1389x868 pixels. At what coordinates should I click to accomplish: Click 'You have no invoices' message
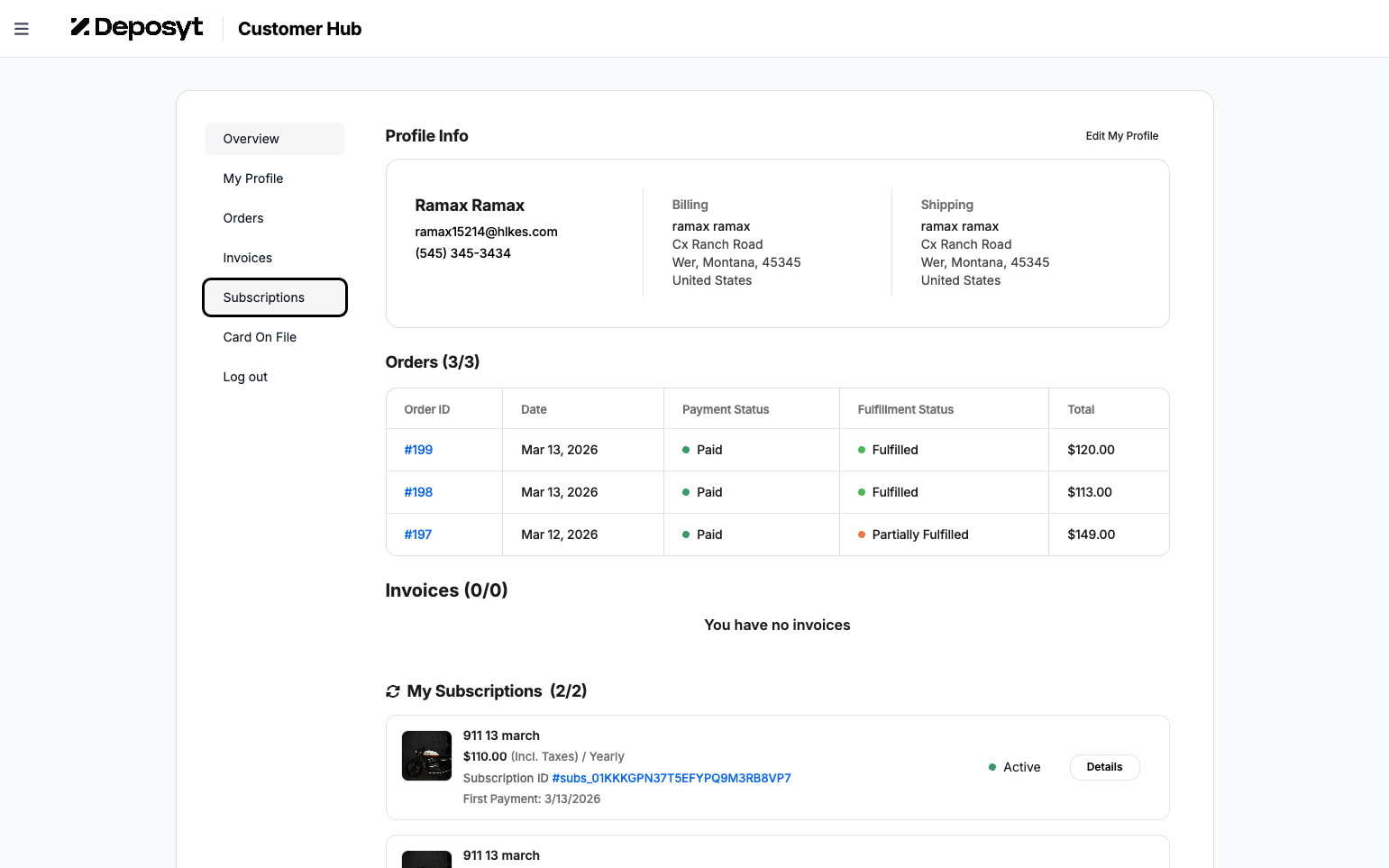[777, 625]
